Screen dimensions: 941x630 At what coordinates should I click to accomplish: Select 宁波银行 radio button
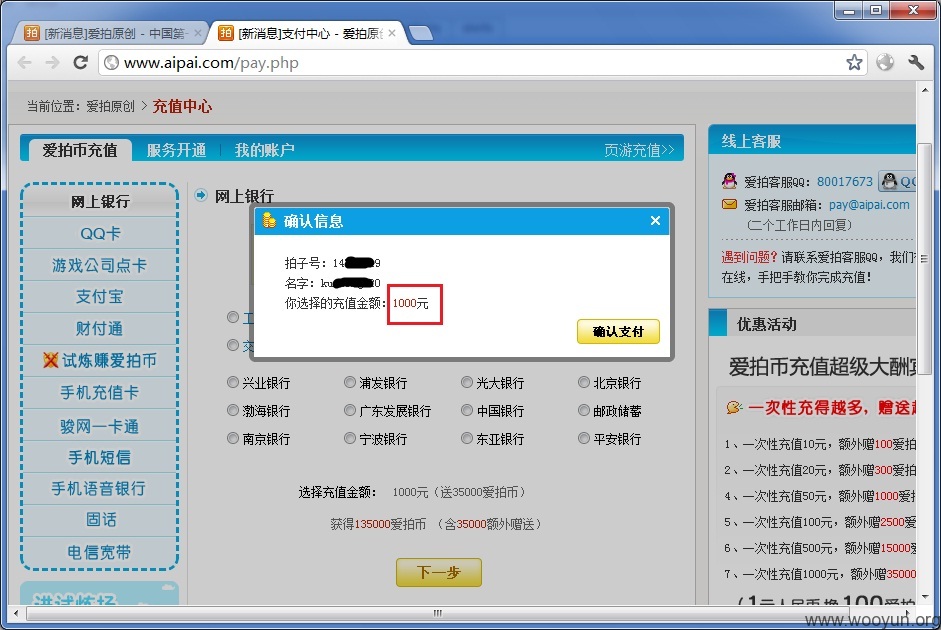click(350, 439)
